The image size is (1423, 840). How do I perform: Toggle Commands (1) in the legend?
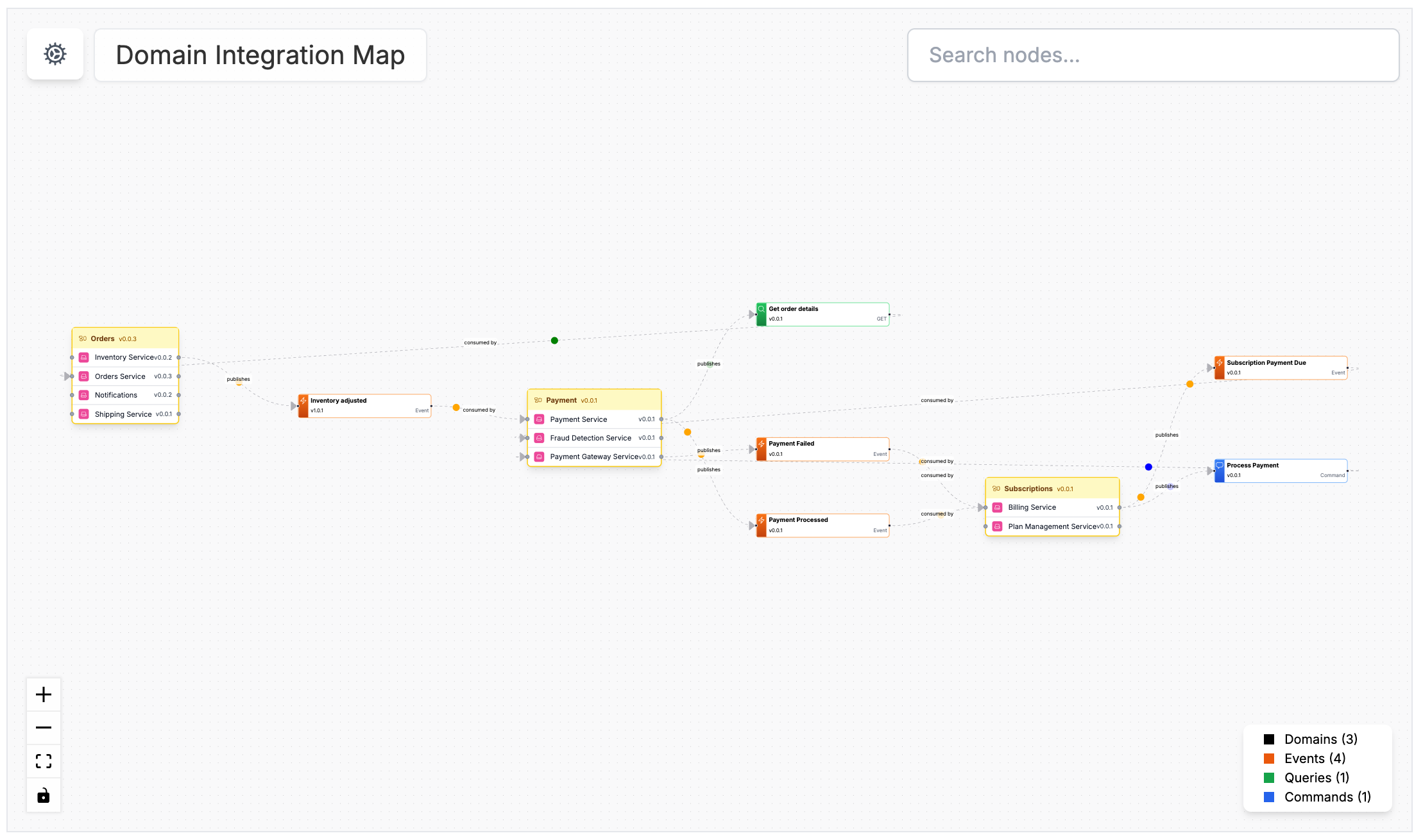click(x=1327, y=796)
